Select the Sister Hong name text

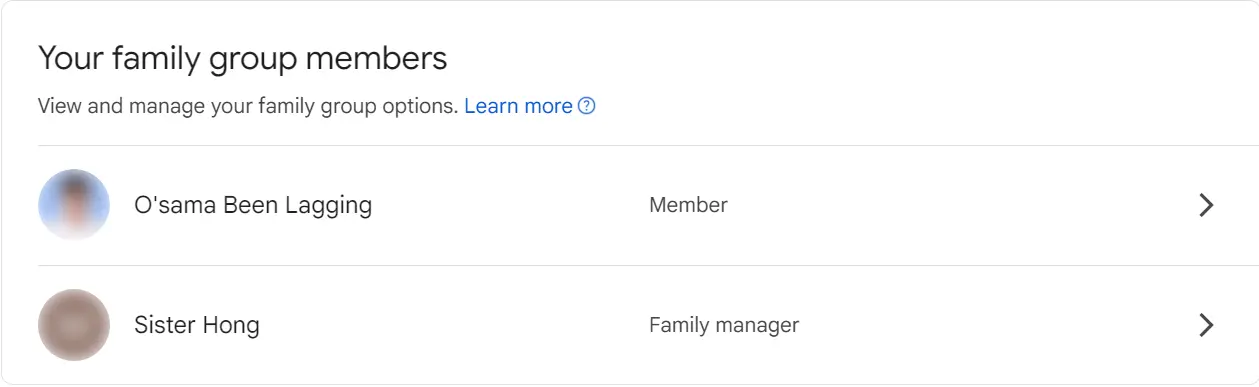pyautogui.click(x=197, y=325)
